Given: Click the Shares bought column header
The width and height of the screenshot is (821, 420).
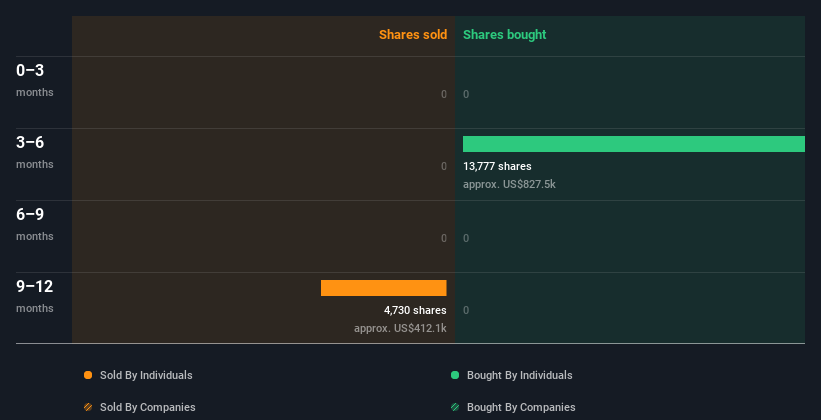Looking at the screenshot, I should click(x=505, y=35).
